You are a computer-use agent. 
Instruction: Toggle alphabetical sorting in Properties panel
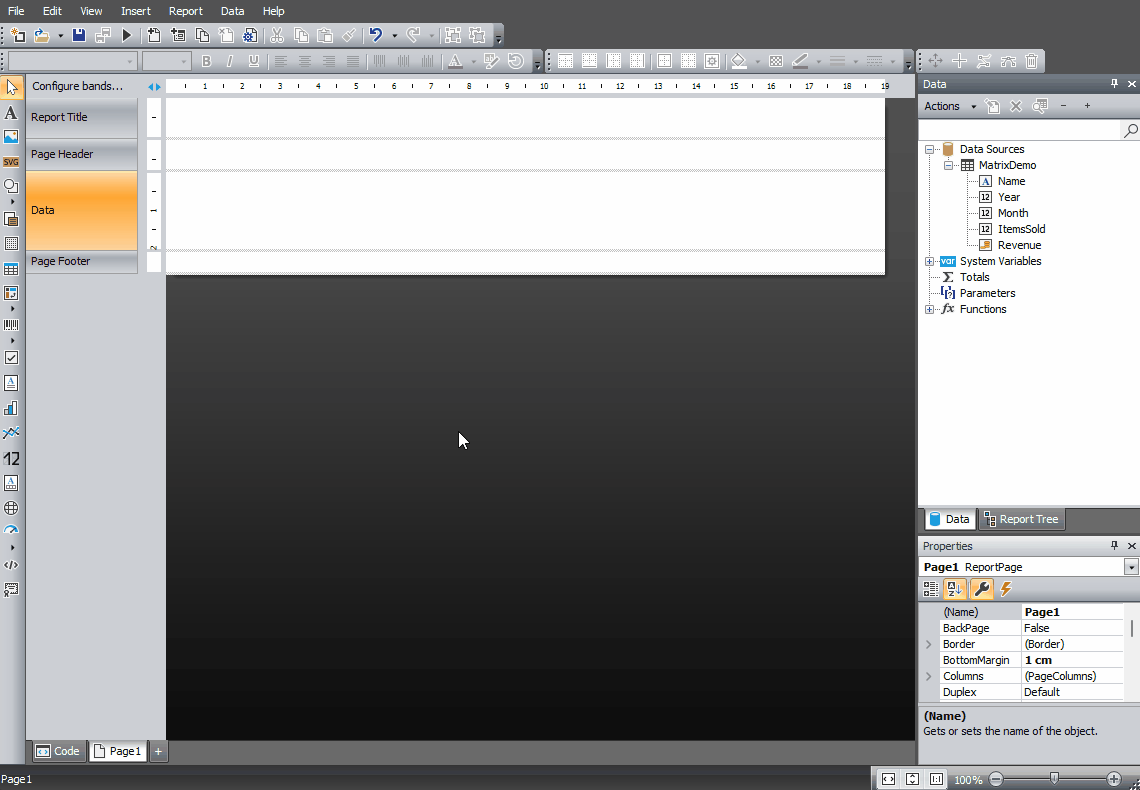955,589
